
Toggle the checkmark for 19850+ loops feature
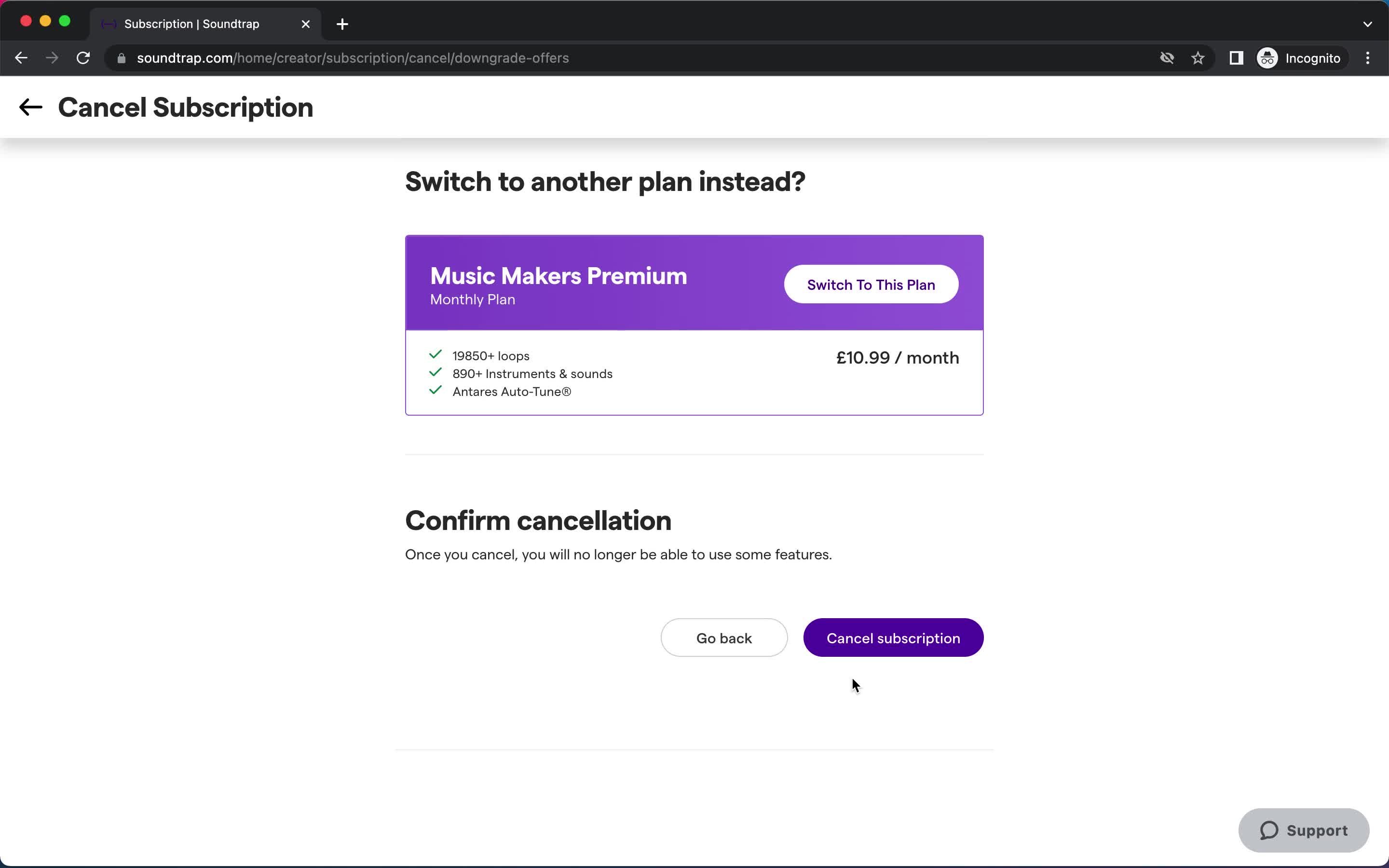tap(436, 355)
